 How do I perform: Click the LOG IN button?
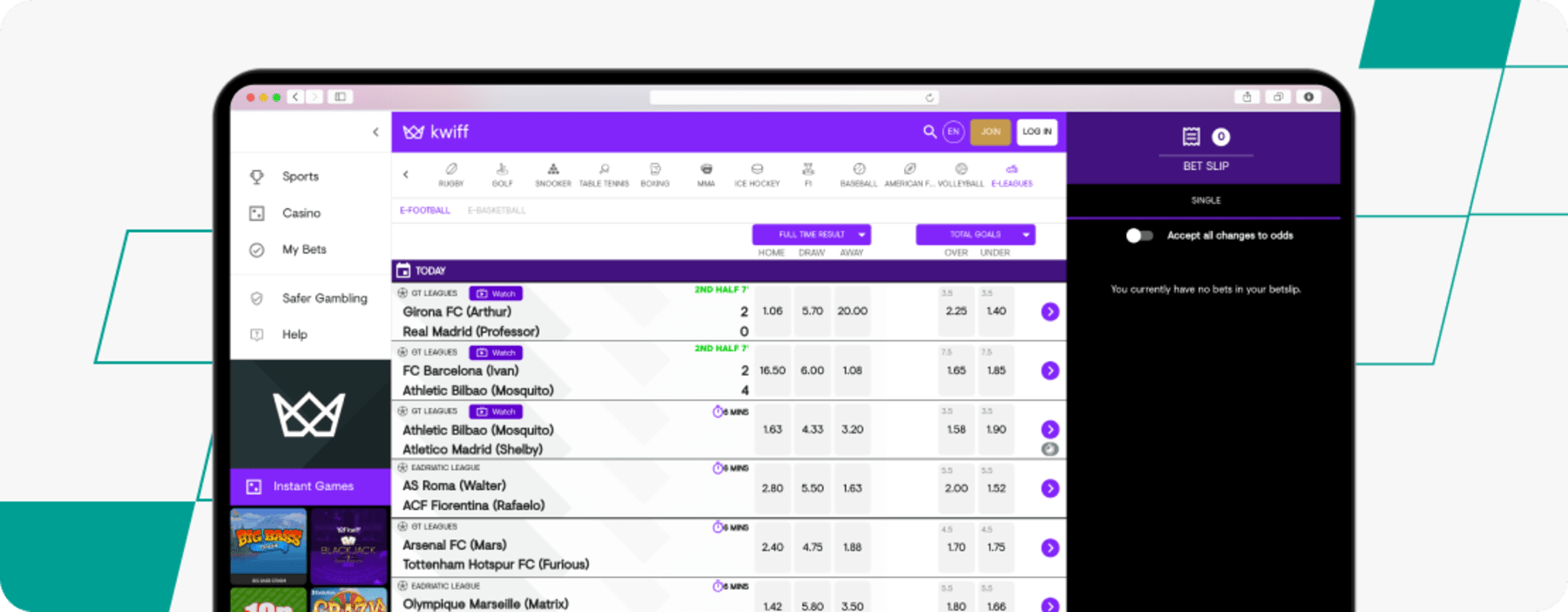(1037, 132)
